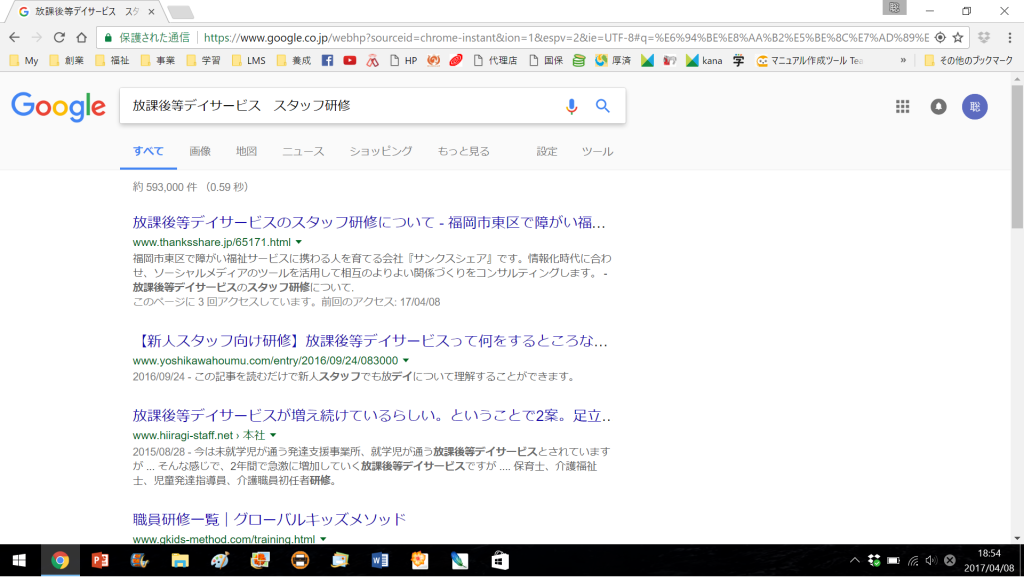The image size is (1024, 588).
Task: Open the Chrome home page
Action: pyautogui.click(x=82, y=38)
